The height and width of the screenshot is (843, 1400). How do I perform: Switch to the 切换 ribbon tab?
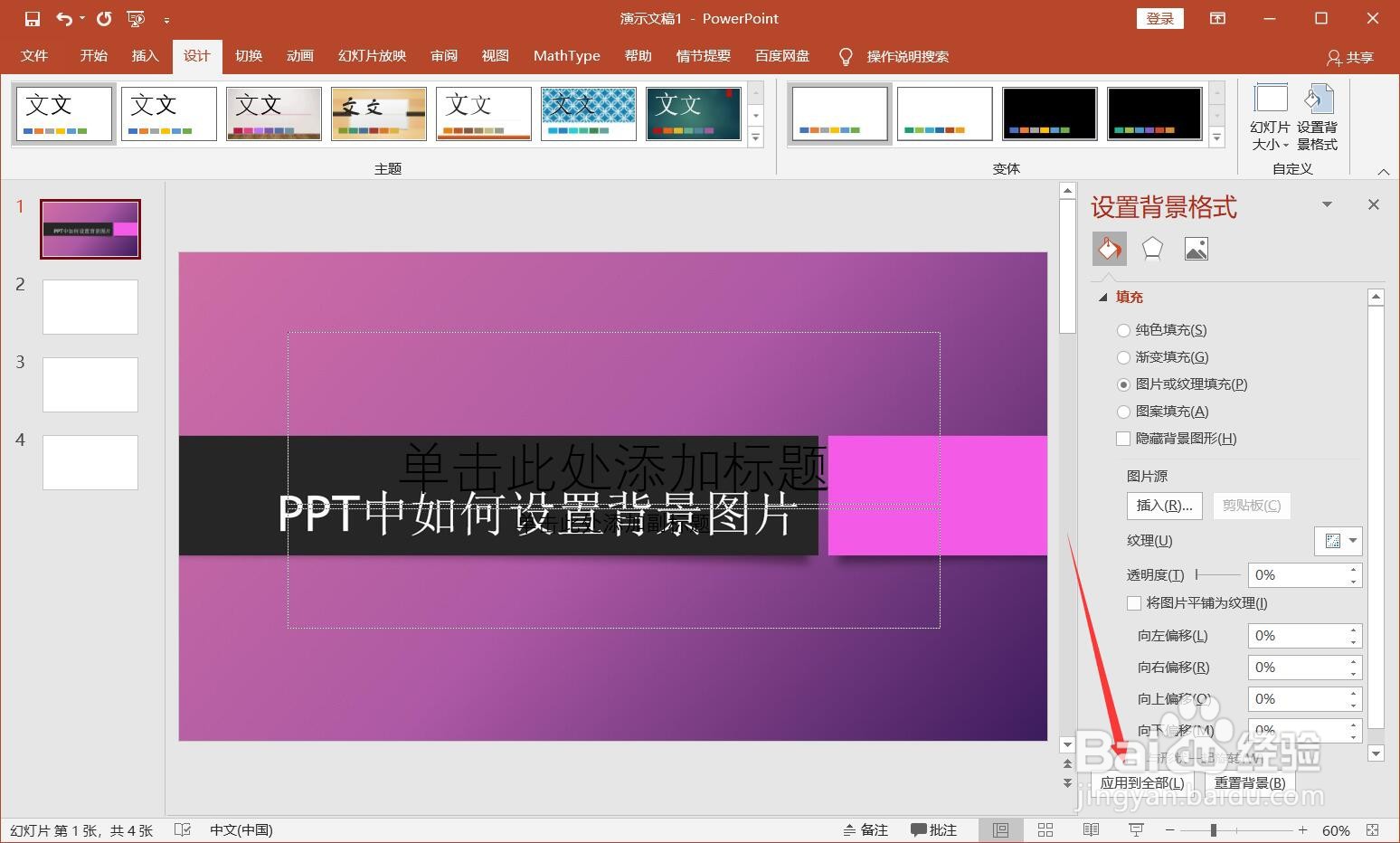coord(248,55)
